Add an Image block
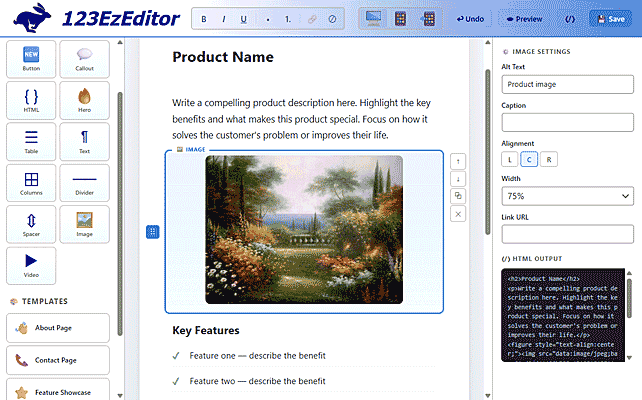642x400 pixels. (84, 224)
